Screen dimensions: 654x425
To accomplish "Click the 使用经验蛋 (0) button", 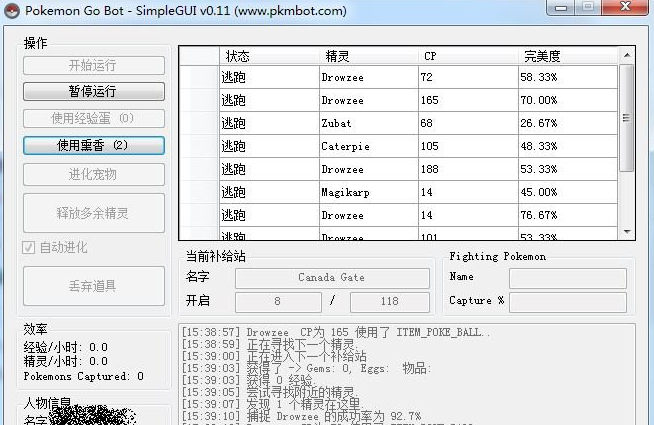I will tap(94, 118).
